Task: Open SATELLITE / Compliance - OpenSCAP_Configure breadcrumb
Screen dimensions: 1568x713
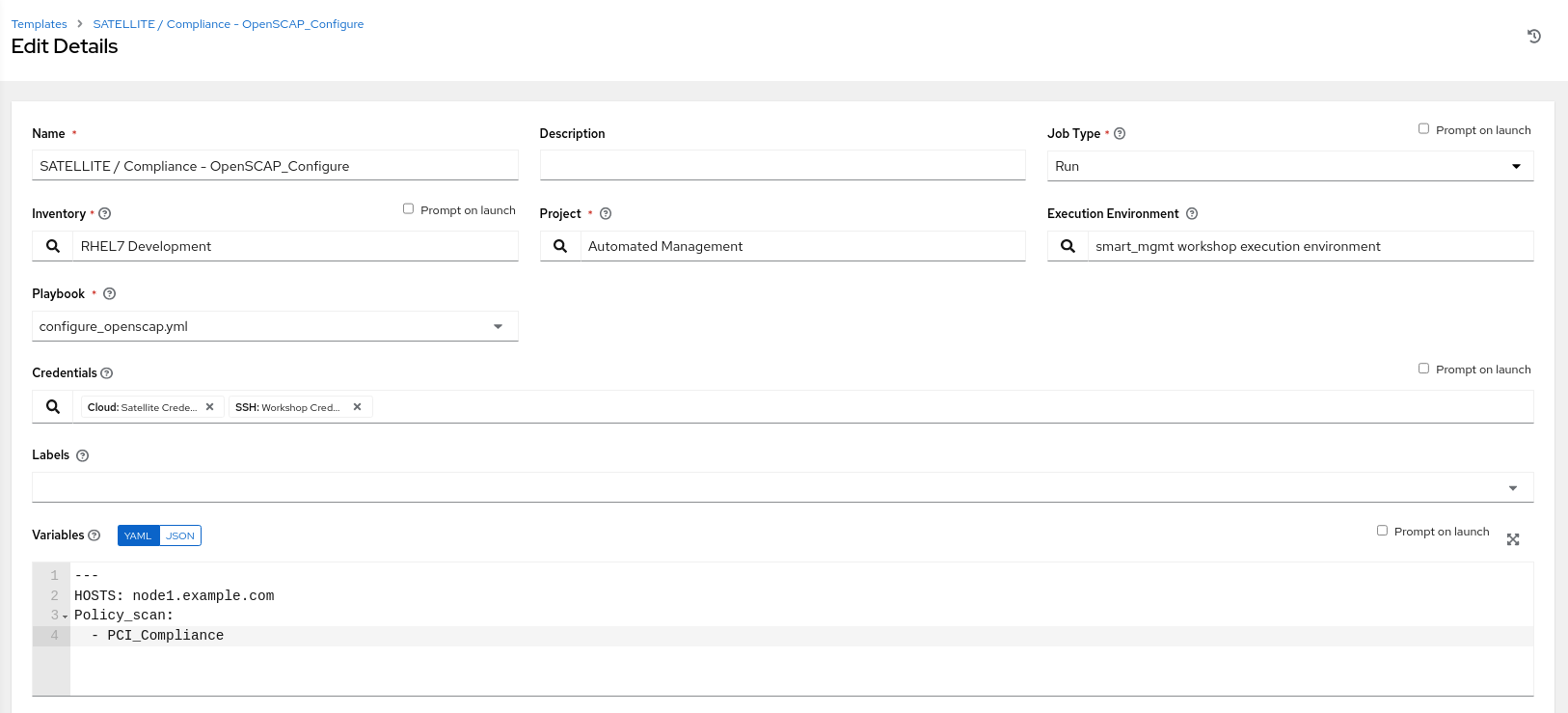Action: 229,24
